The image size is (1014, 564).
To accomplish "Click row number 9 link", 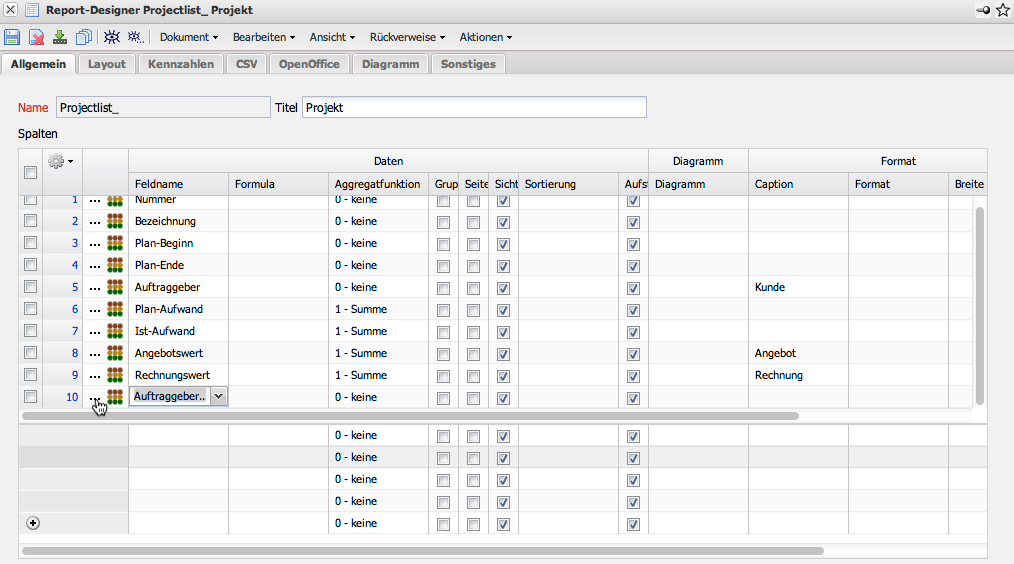I will [74, 375].
